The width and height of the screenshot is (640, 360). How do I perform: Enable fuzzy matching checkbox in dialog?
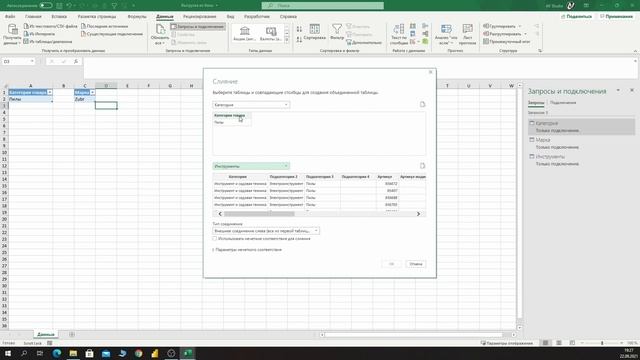click(x=215, y=239)
